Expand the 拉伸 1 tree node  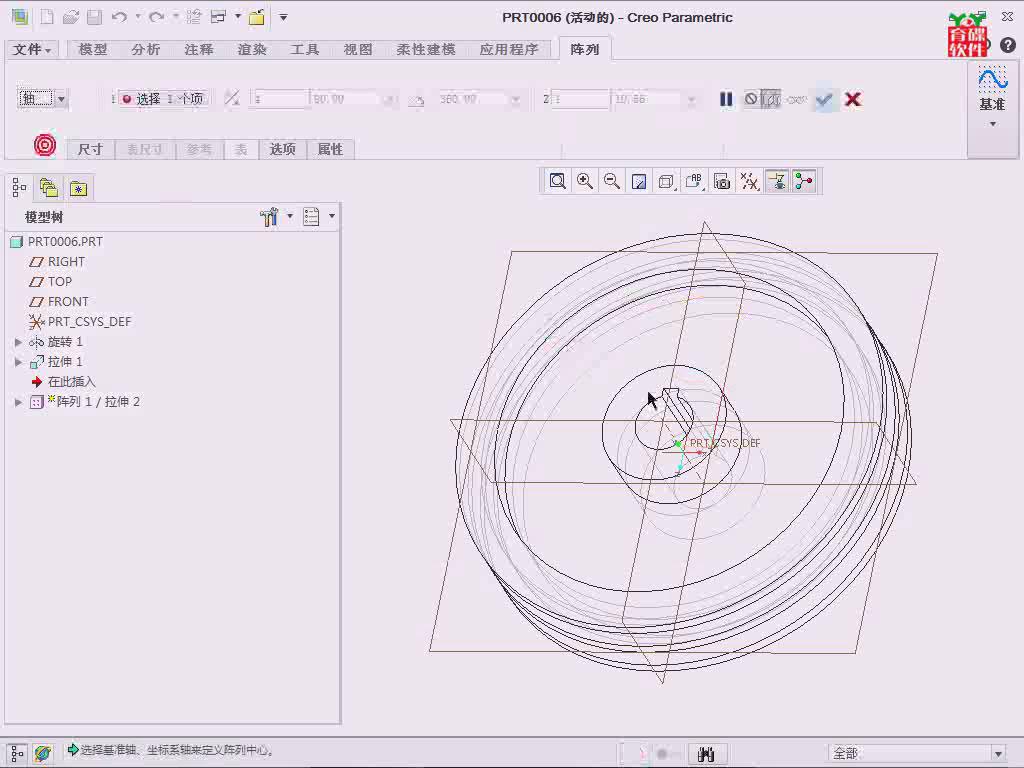pos(18,362)
